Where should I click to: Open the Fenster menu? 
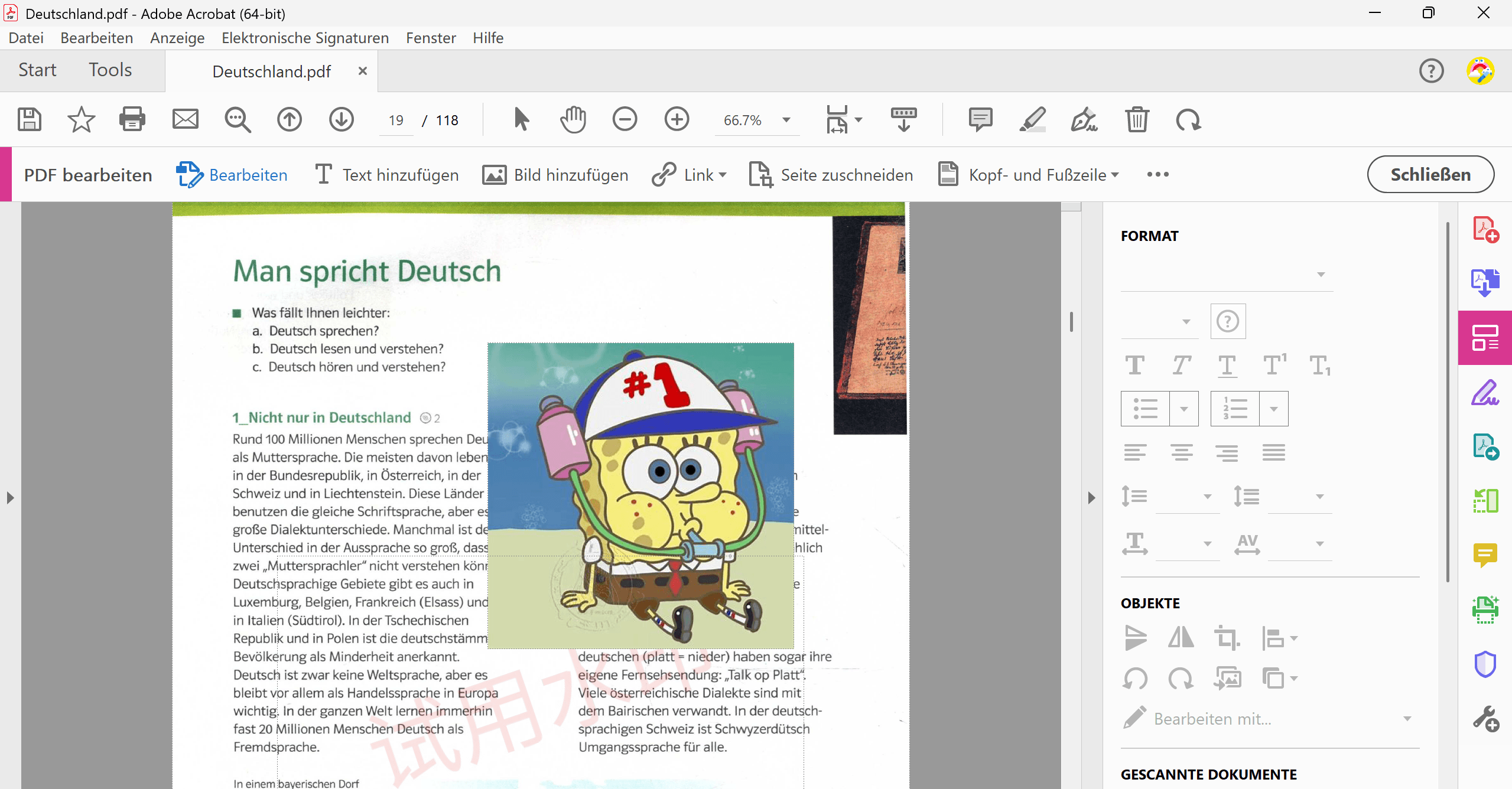coord(431,38)
